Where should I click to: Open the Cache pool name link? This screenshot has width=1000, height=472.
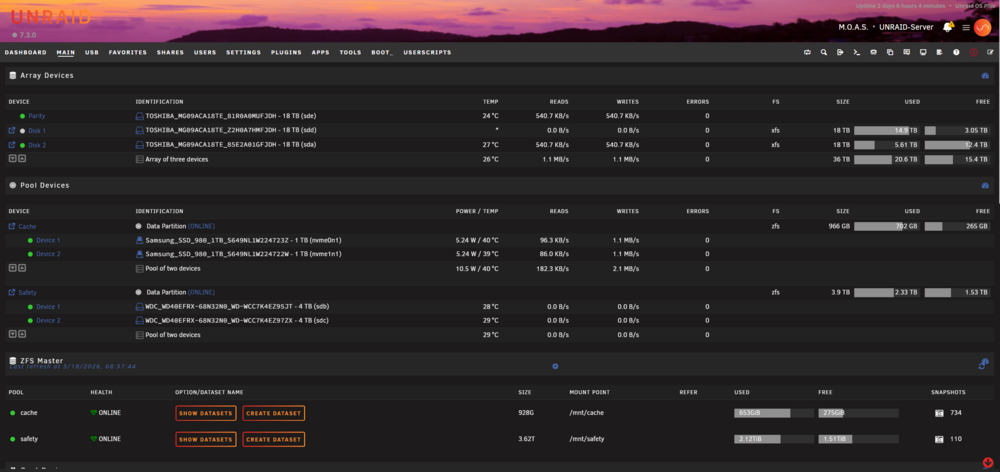(x=27, y=226)
